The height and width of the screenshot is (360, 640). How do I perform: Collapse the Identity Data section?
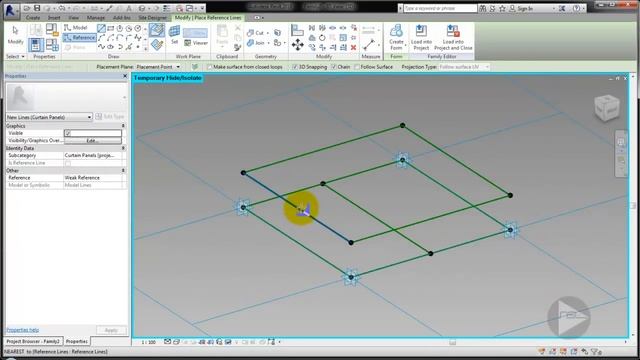(x=123, y=148)
